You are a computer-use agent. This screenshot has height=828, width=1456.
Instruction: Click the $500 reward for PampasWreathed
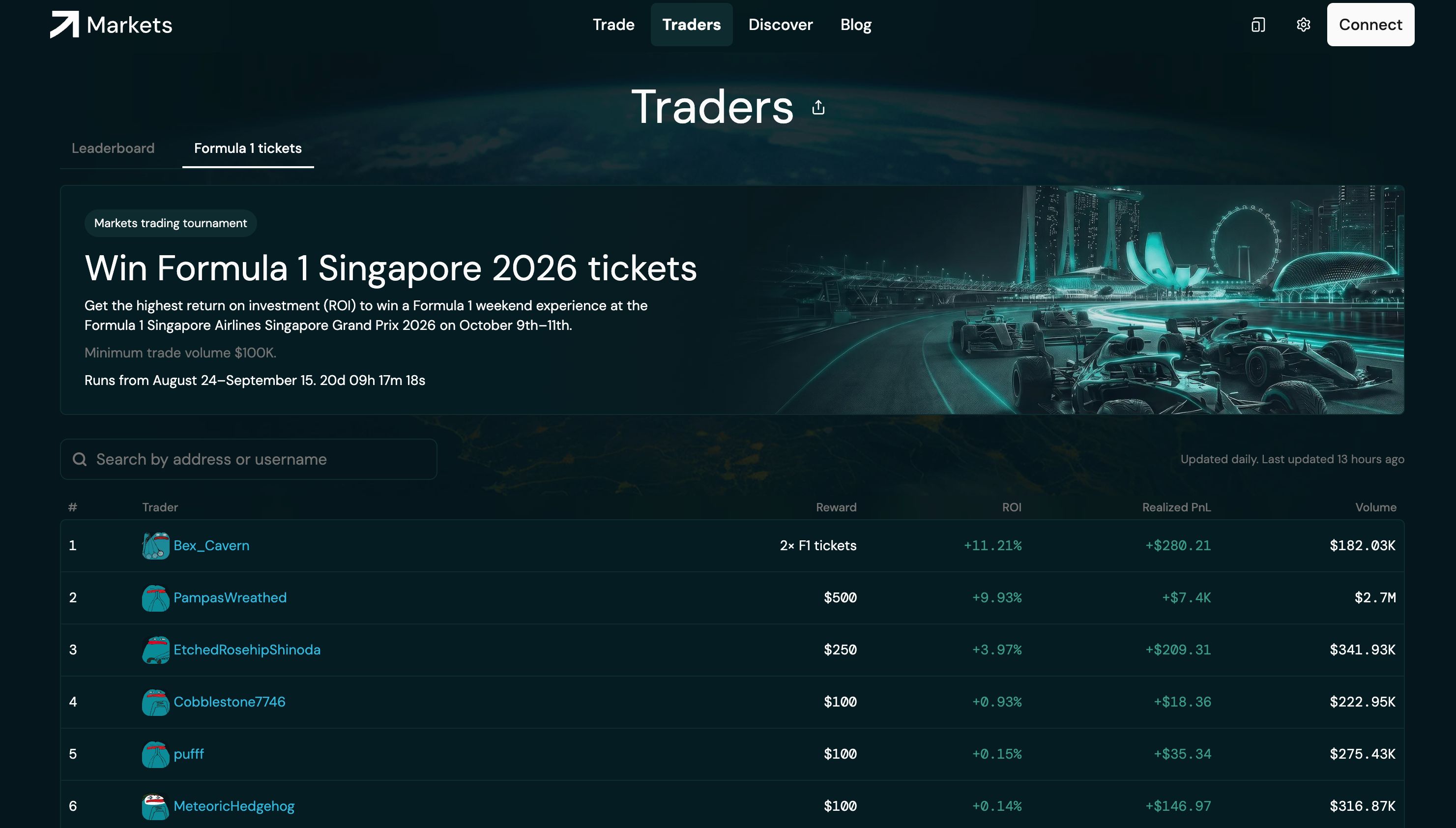840,598
